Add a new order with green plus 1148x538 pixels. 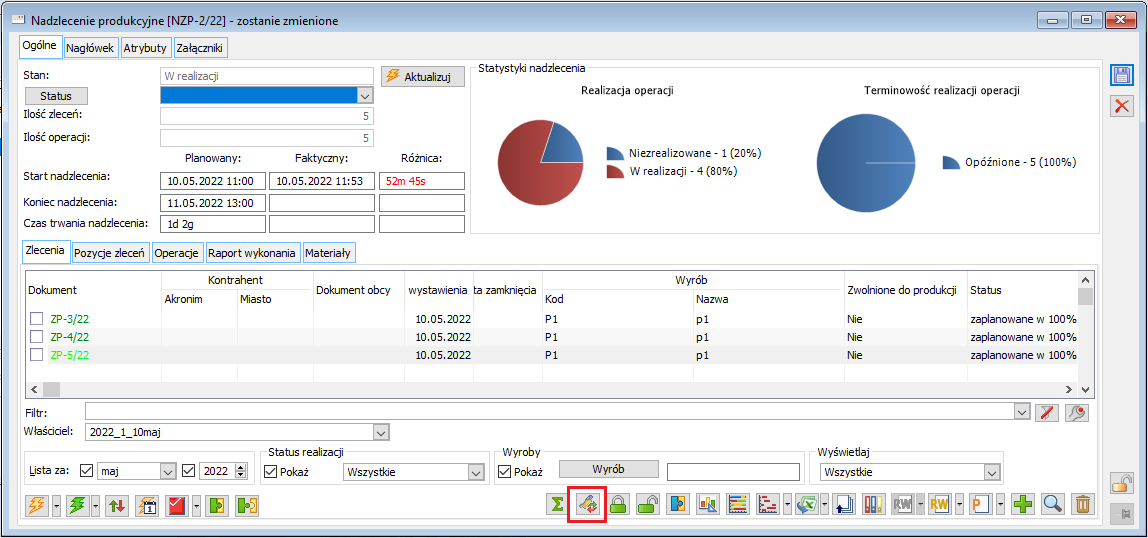(x=1024, y=504)
